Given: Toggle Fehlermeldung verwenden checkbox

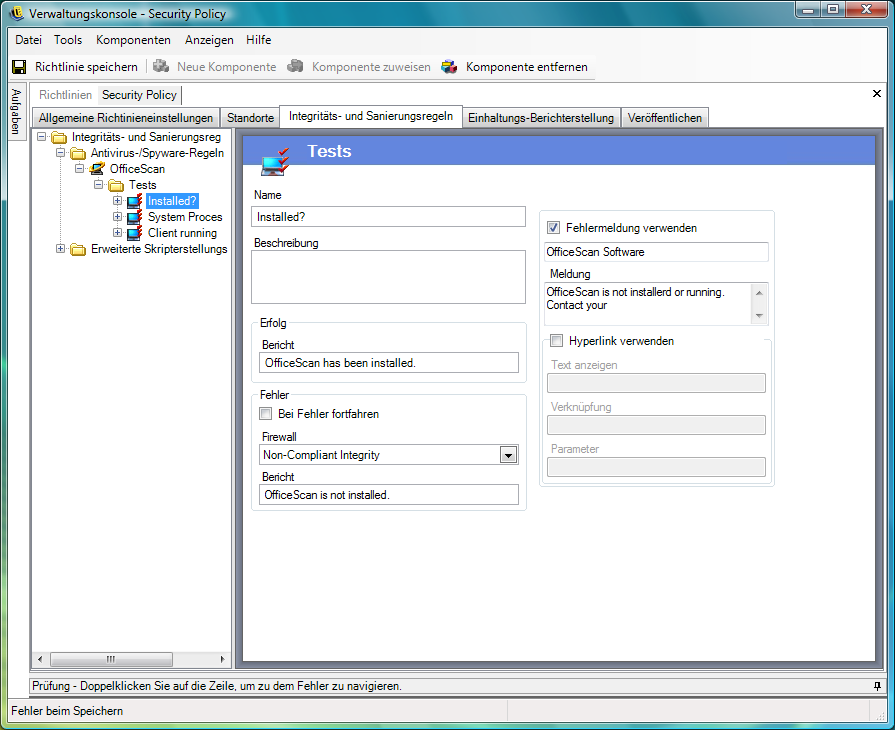Looking at the screenshot, I should click(x=553, y=228).
